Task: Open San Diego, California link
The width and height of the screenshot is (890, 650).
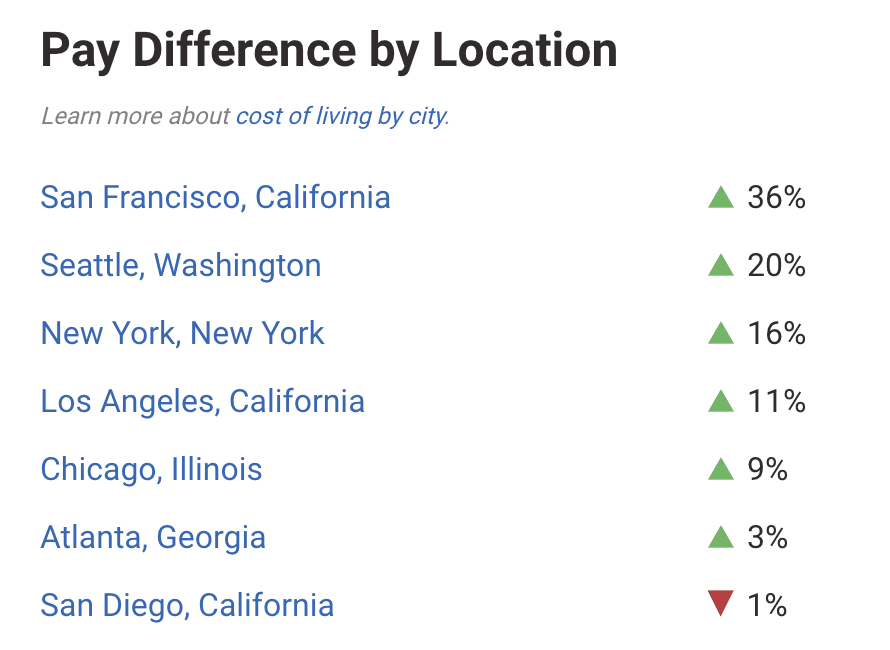Action: (187, 605)
